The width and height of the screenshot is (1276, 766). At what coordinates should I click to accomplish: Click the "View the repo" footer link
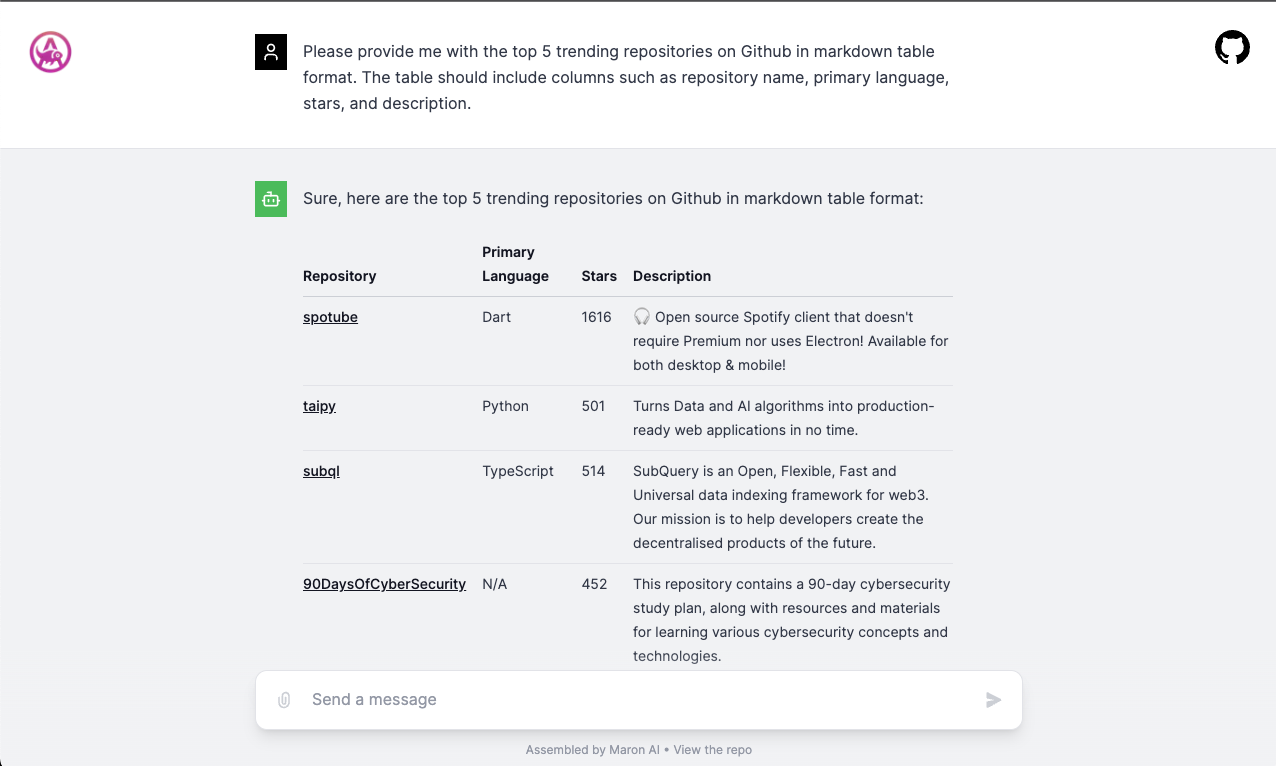(712, 750)
